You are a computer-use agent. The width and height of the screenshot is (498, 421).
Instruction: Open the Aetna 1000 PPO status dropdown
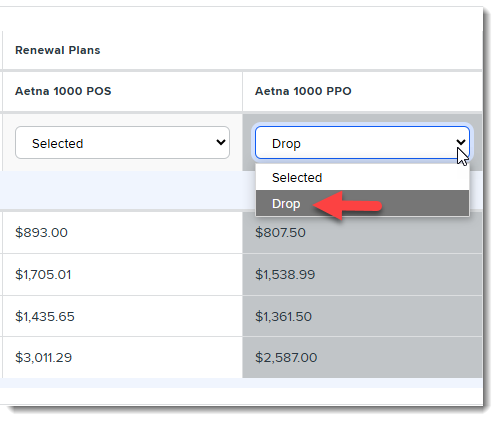tap(362, 142)
